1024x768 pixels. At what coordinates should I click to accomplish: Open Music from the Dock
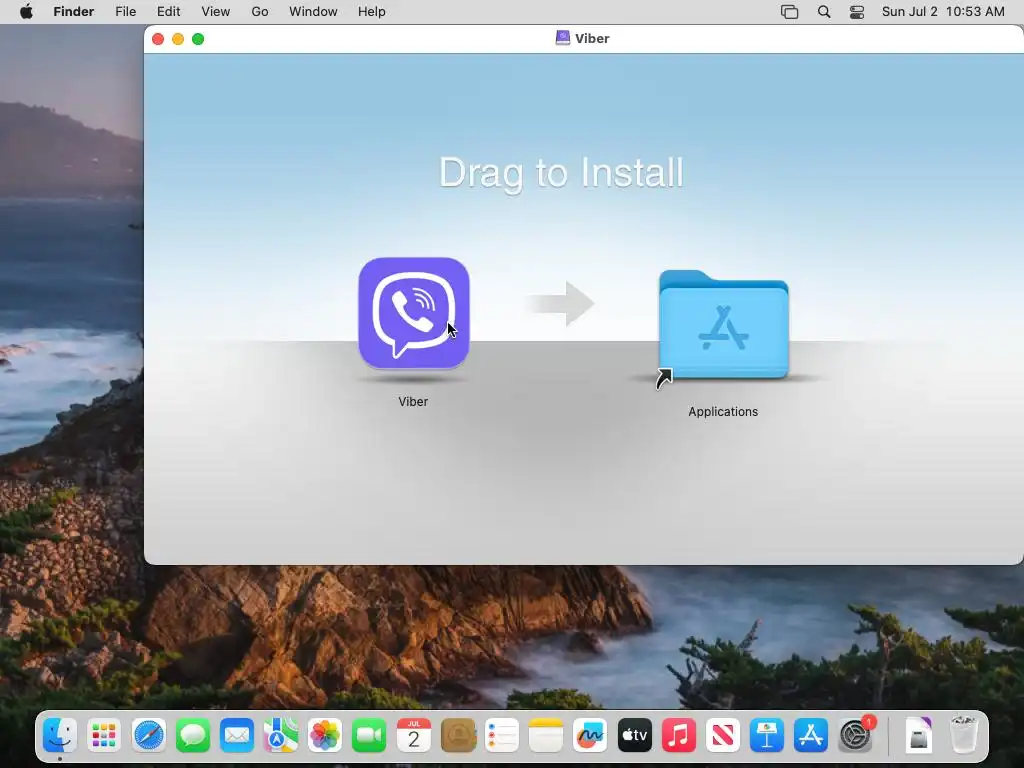click(679, 736)
